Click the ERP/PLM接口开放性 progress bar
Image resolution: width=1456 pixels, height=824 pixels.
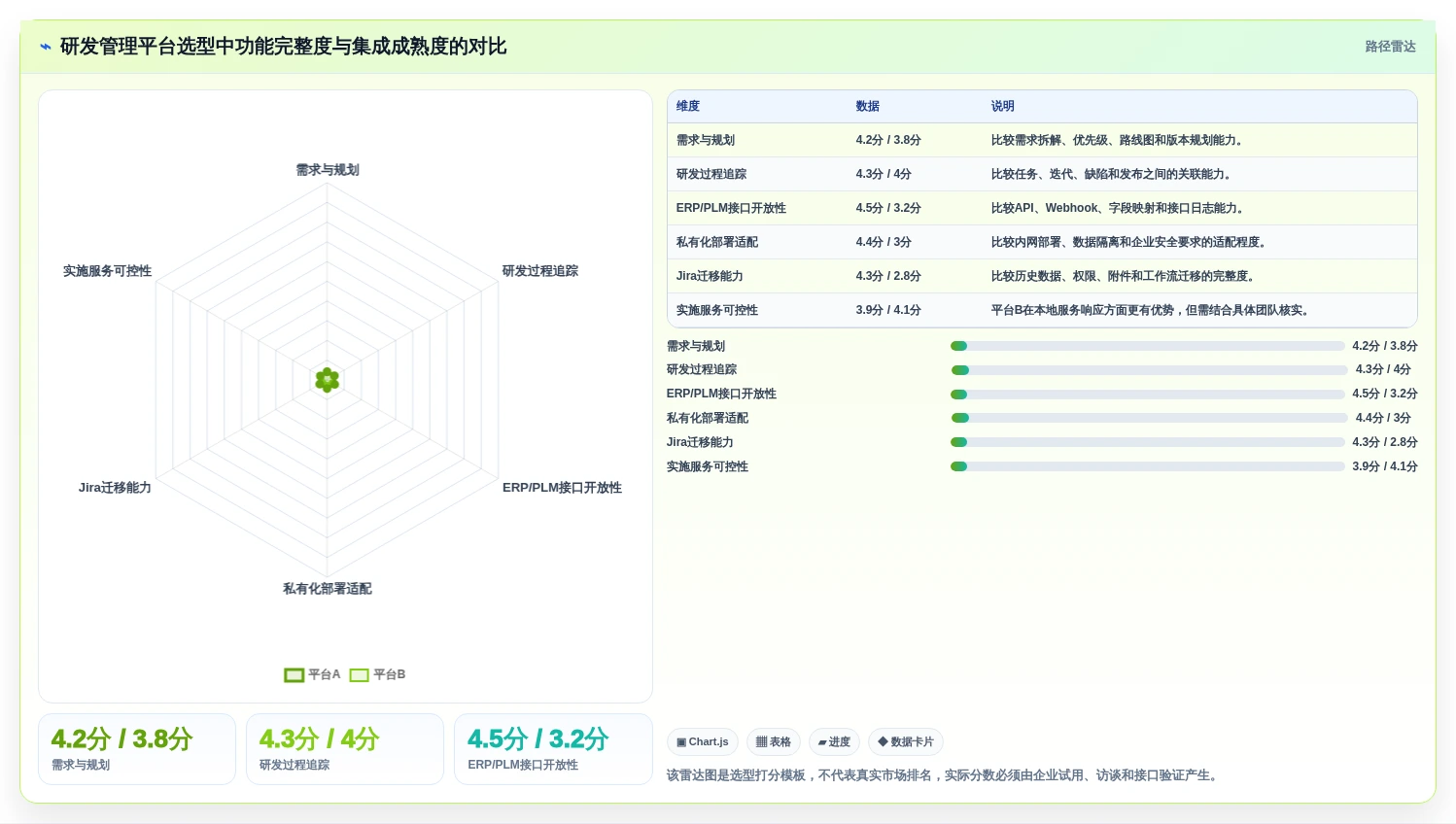pyautogui.click(x=1148, y=395)
